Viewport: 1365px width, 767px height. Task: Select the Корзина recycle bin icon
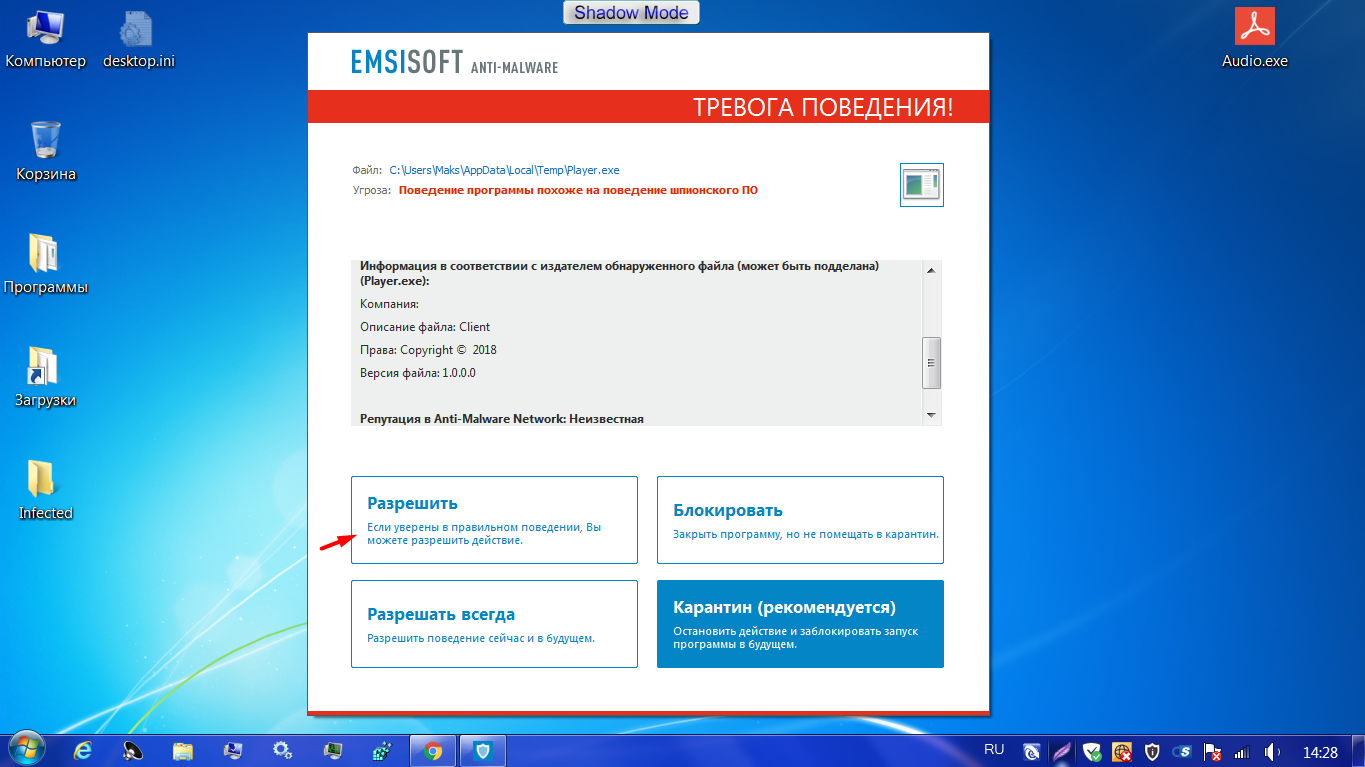[x=46, y=152]
